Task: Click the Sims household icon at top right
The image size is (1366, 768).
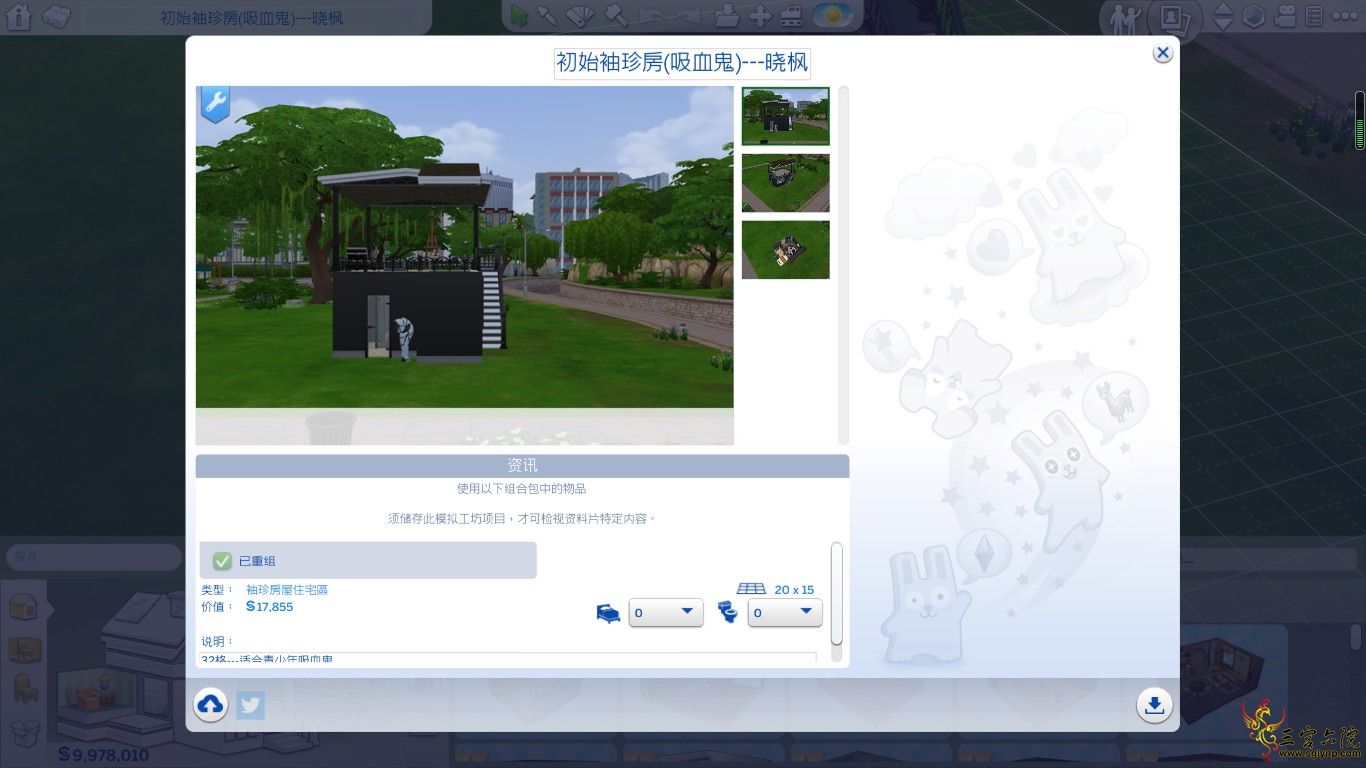Action: tap(1124, 19)
